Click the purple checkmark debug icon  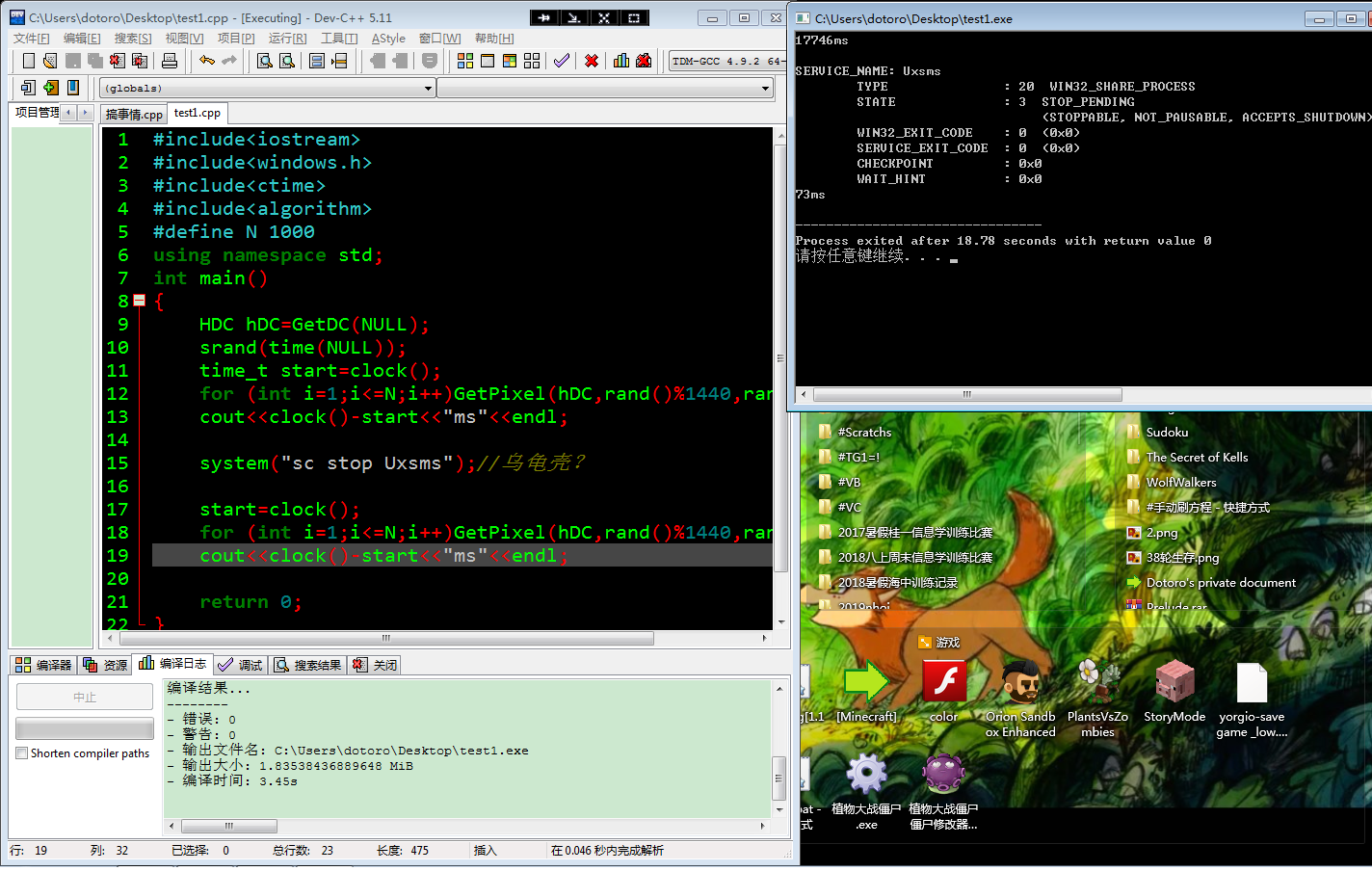(561, 61)
